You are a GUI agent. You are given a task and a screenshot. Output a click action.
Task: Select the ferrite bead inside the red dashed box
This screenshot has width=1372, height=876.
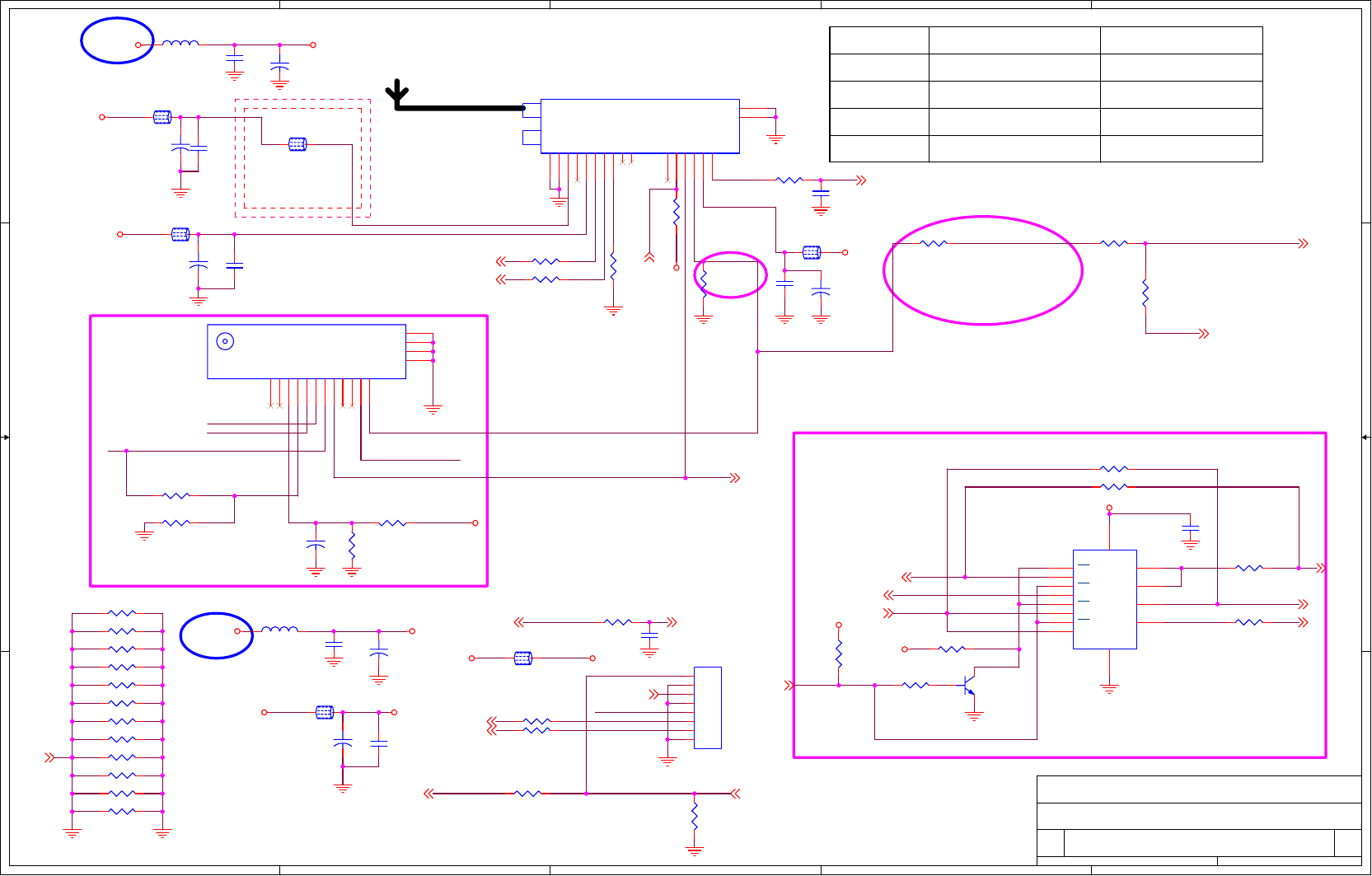(297, 144)
